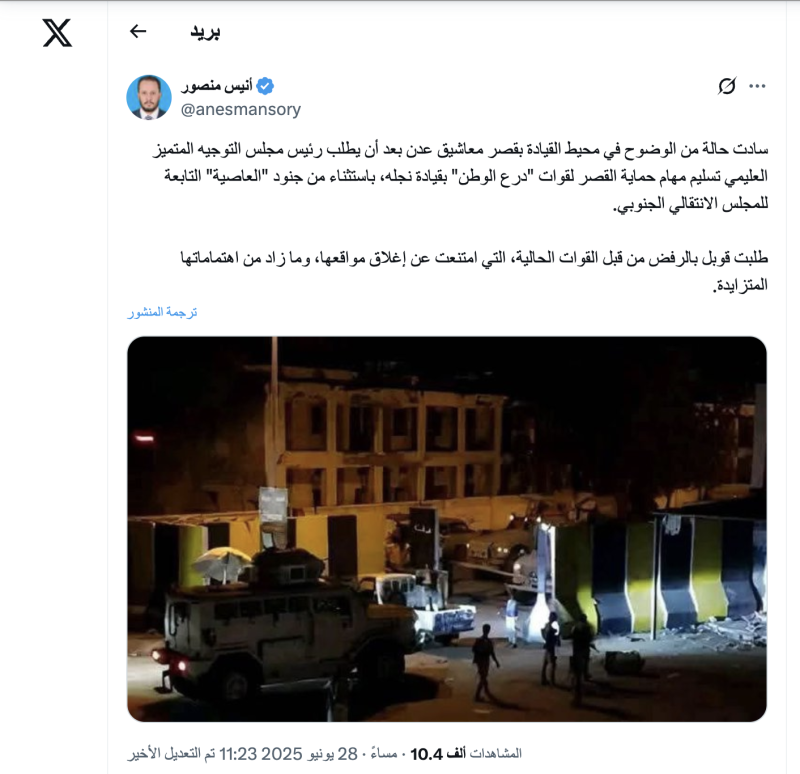Click the first paragraph of post text

461,177
